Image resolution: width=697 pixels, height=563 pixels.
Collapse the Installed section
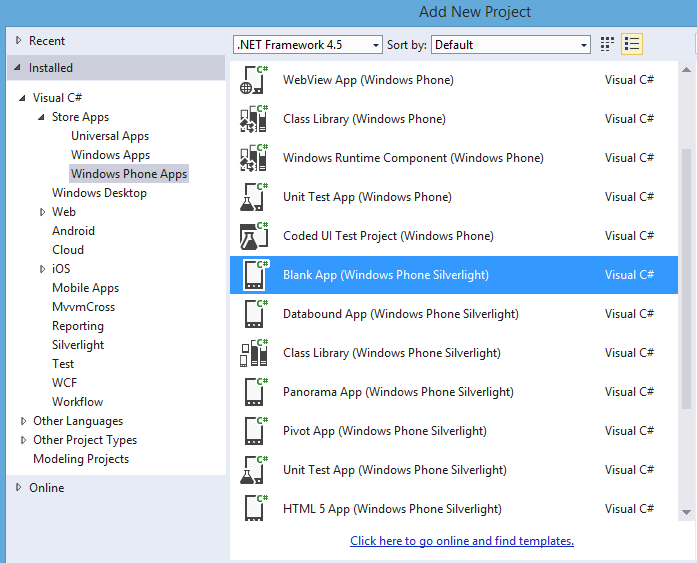tap(17, 68)
